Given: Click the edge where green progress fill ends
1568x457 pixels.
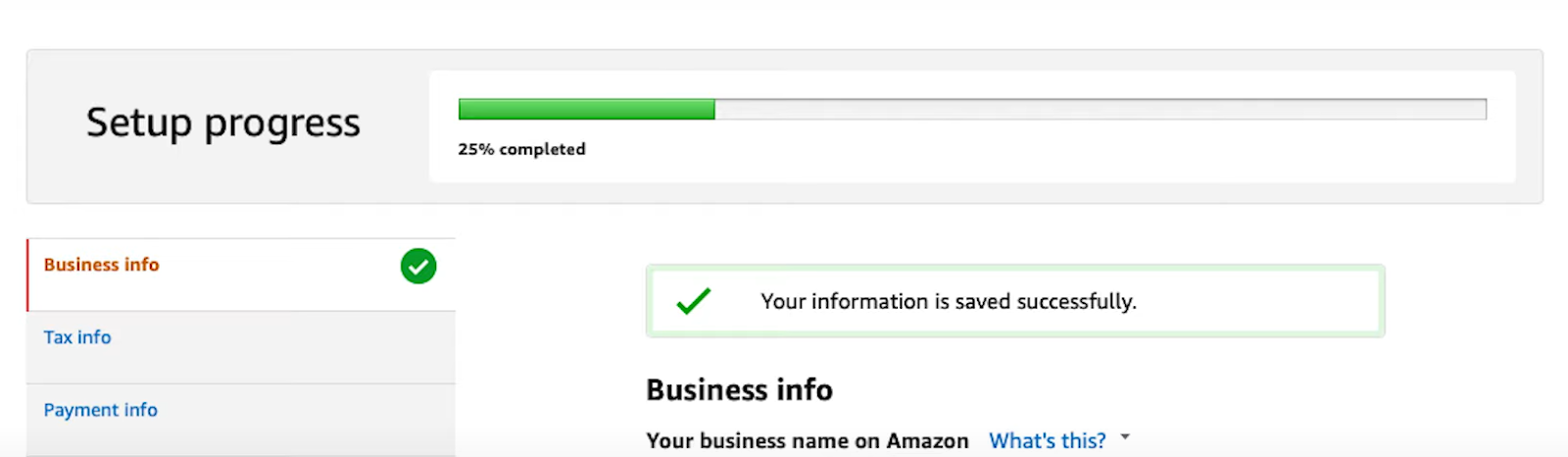Looking at the screenshot, I should point(714,109).
